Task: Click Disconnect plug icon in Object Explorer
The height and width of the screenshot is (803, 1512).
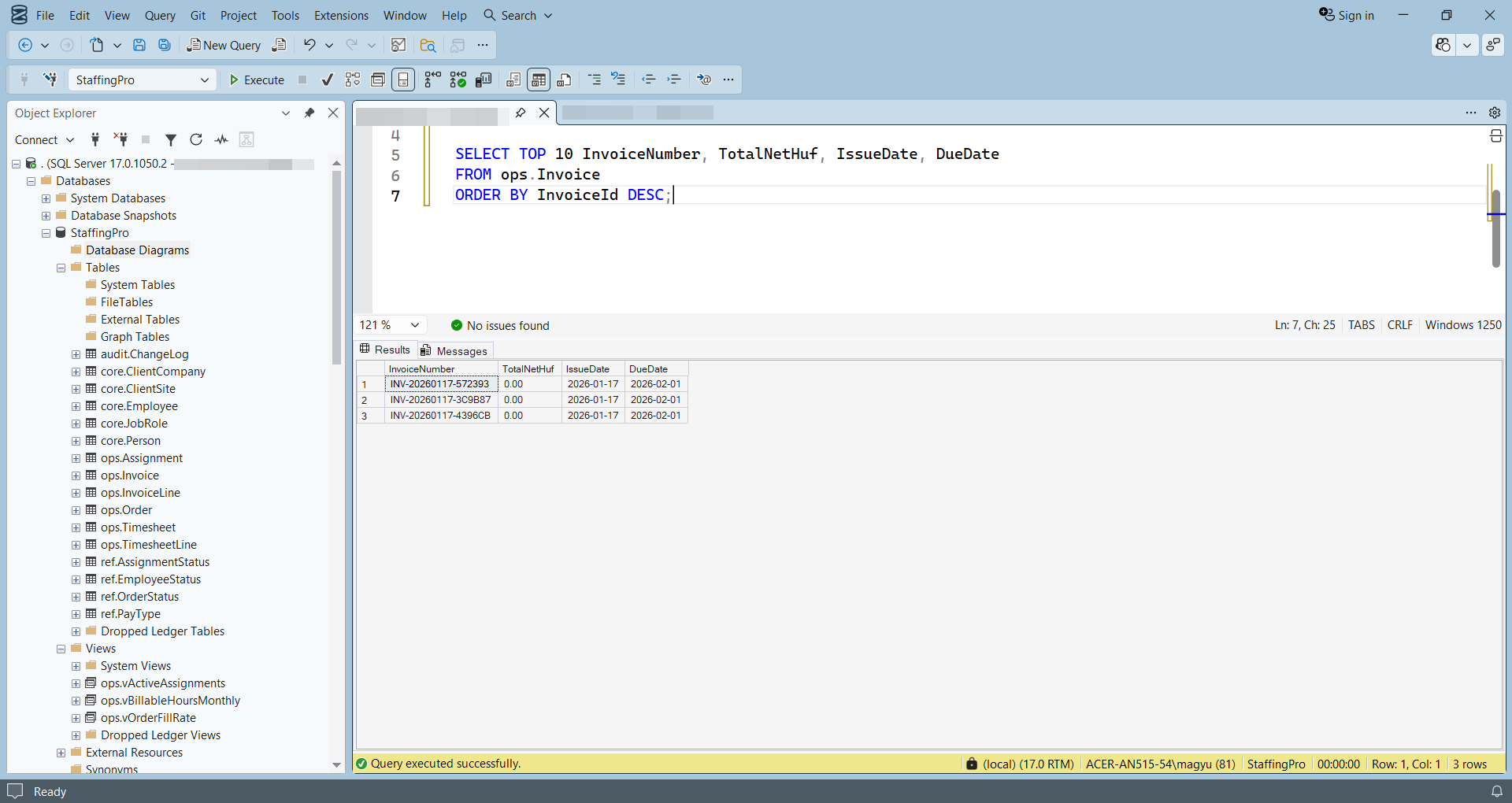Action: 120,140
